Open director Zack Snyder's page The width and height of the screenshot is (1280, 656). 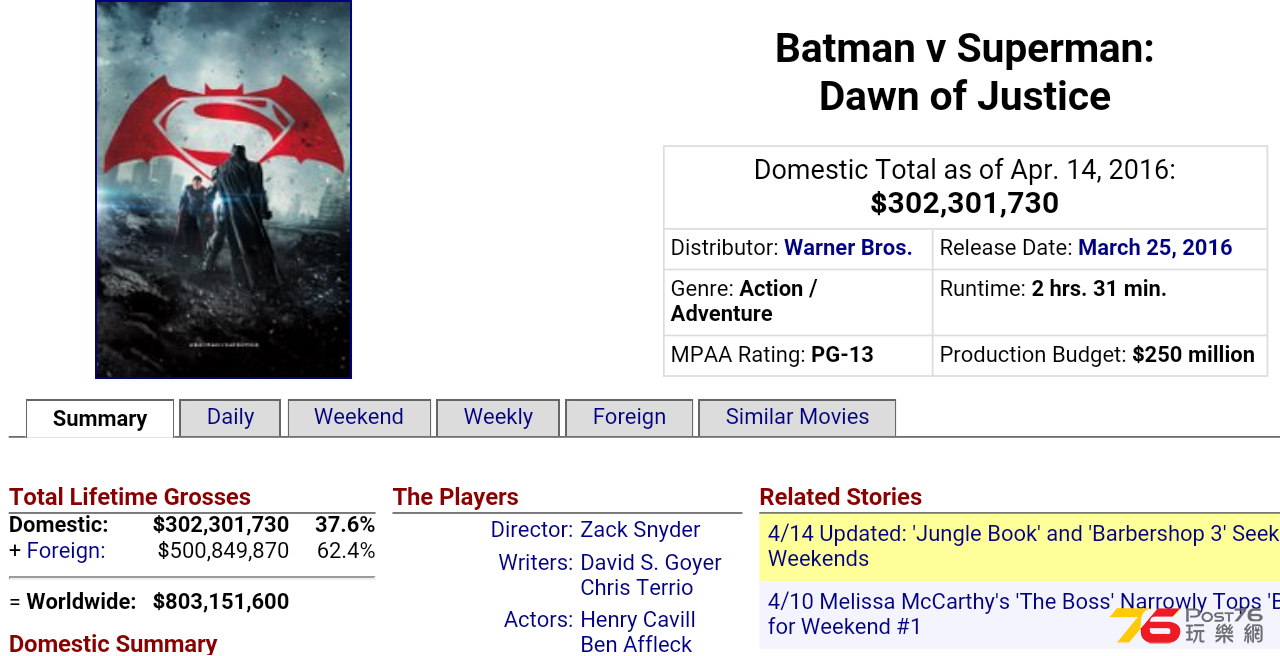click(x=640, y=530)
